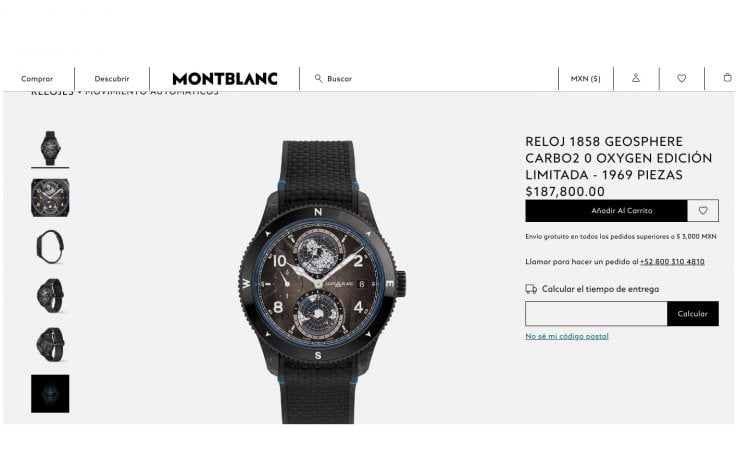
Task: Call the +52 800 310 4810 number link
Action: pos(672,262)
